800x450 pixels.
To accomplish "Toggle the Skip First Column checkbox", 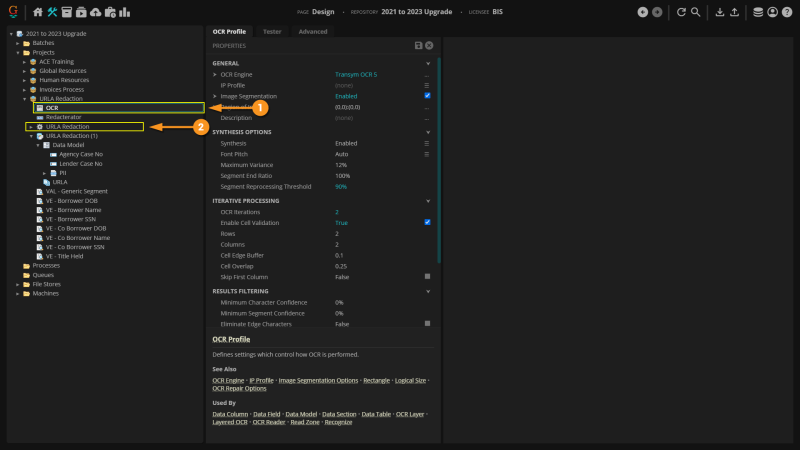I will click(428, 277).
